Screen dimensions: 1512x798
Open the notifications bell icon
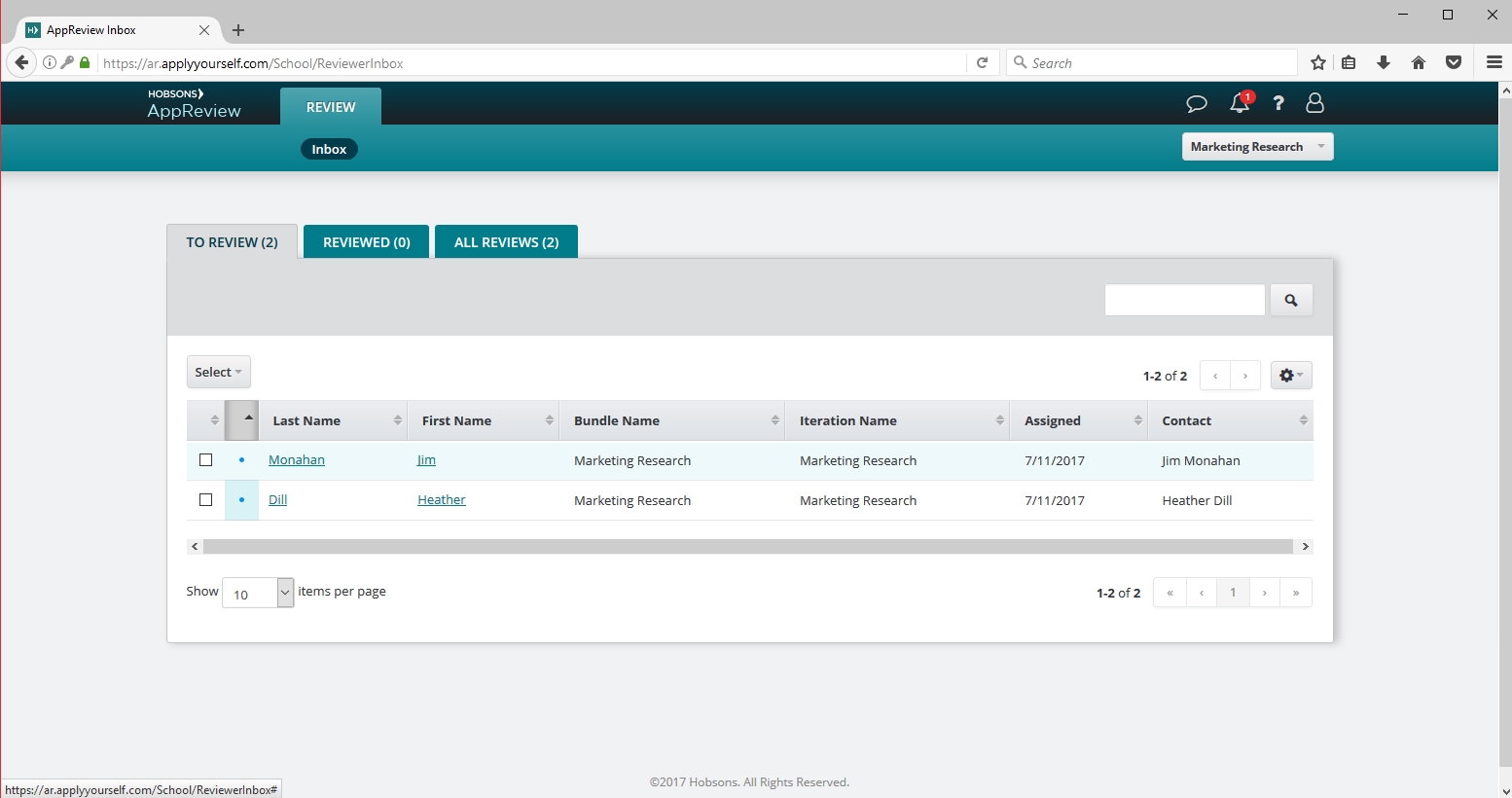coord(1240,103)
